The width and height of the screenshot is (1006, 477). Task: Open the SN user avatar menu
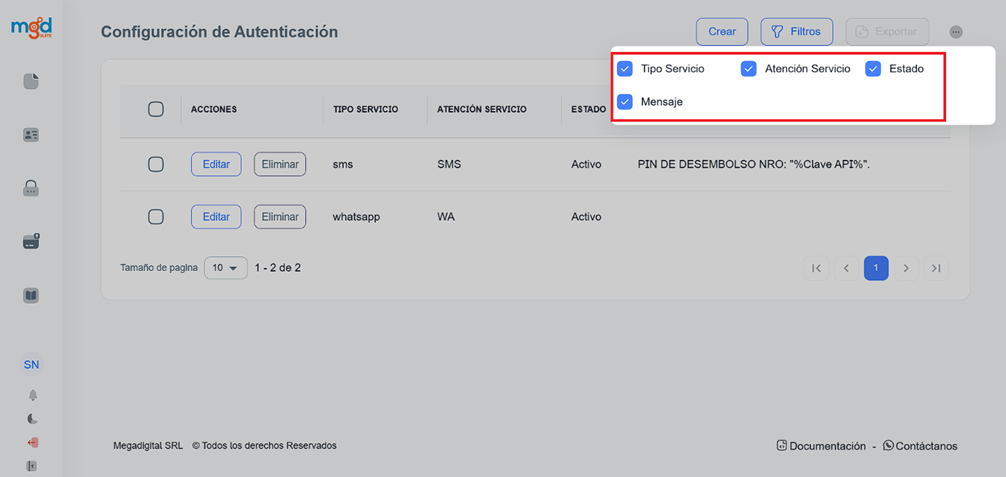click(31, 365)
